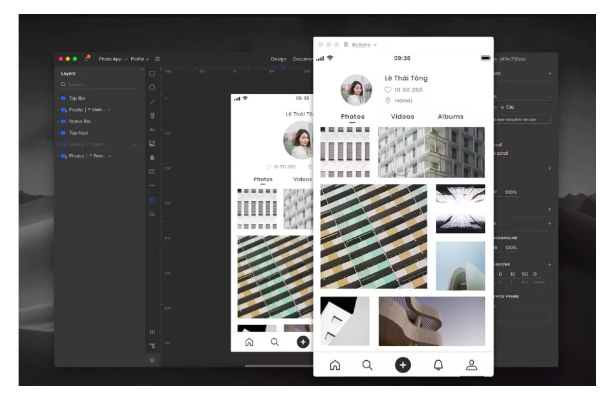The width and height of the screenshot is (612, 405).
Task: Tap the plus button in the preview bottom bar
Action: (x=403, y=365)
